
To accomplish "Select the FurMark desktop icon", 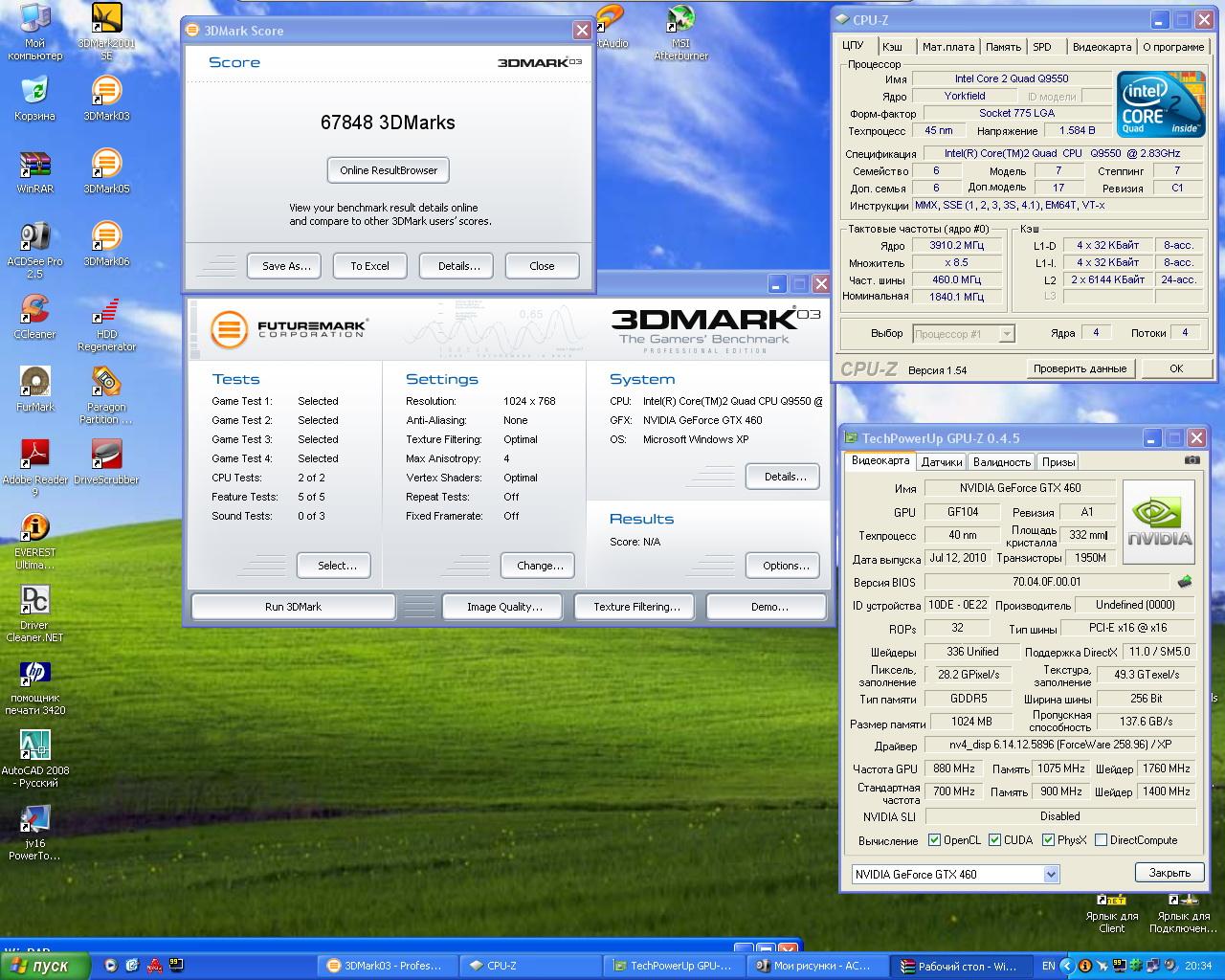I will [x=35, y=389].
